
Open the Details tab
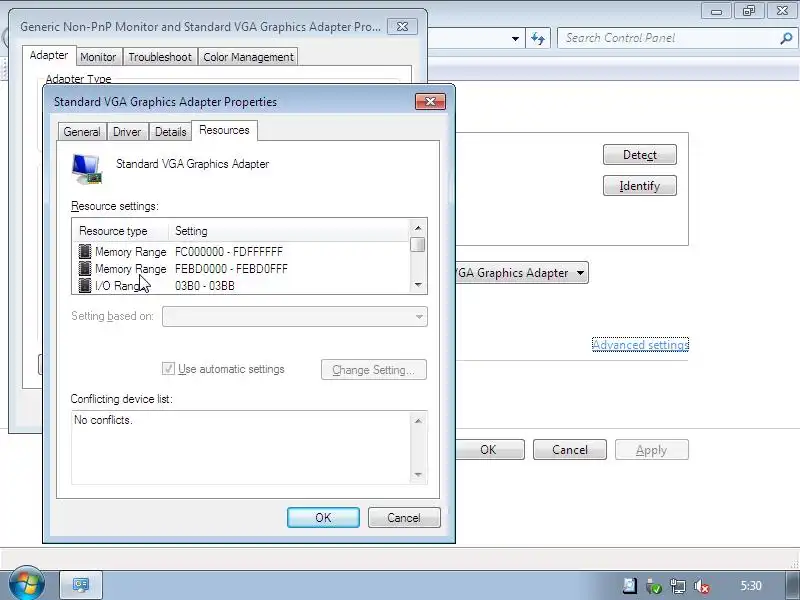tap(170, 132)
